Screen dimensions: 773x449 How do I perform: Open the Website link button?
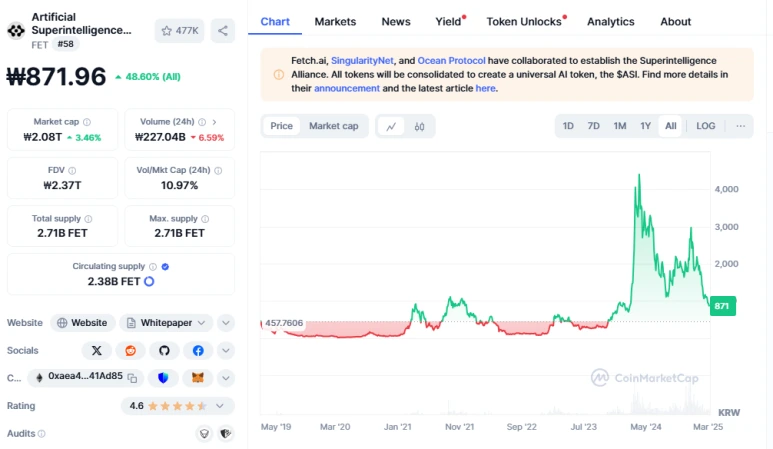(x=83, y=323)
